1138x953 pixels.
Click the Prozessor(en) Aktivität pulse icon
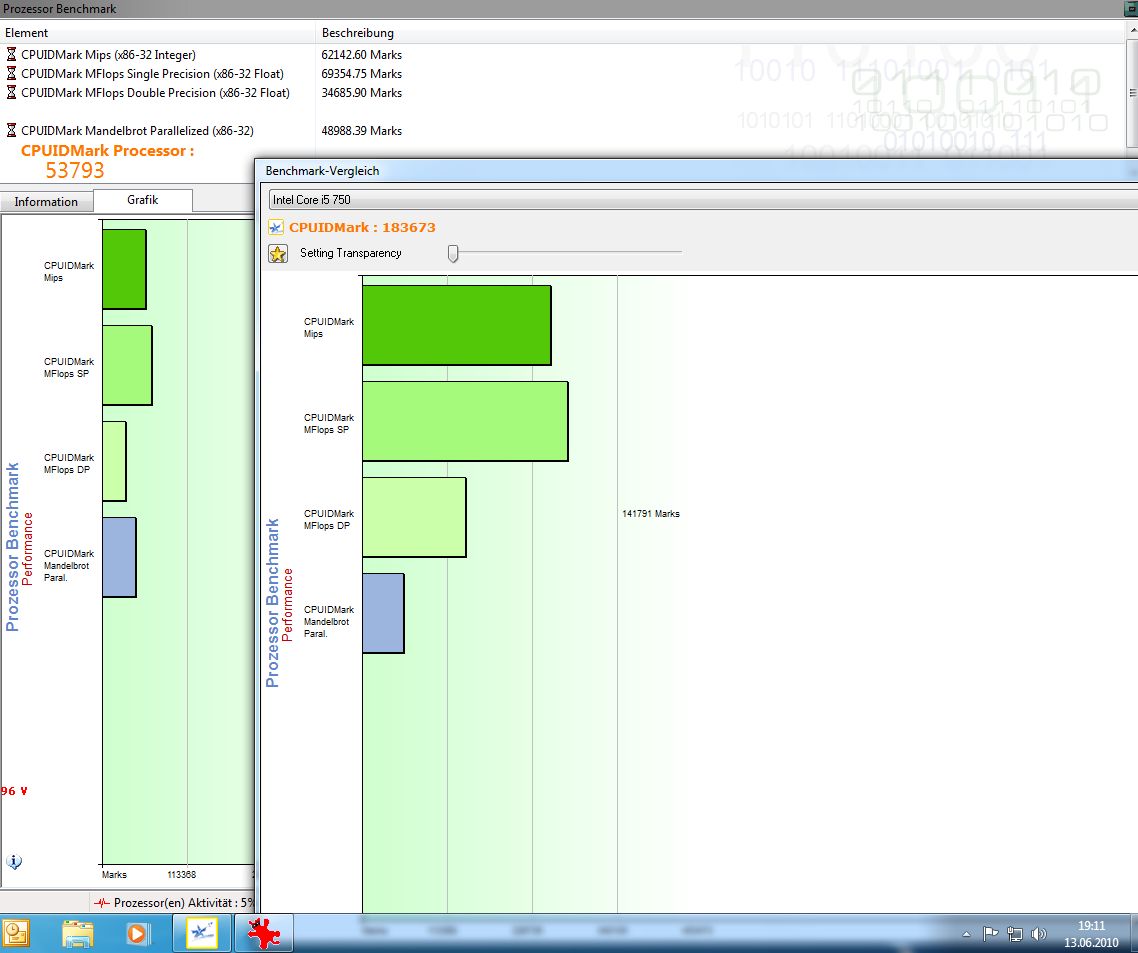tap(102, 903)
